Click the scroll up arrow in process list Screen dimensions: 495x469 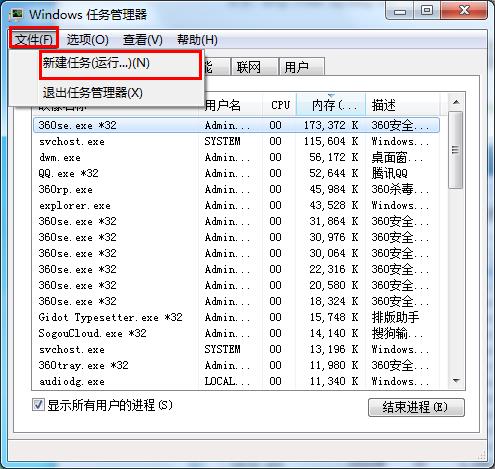click(x=456, y=102)
